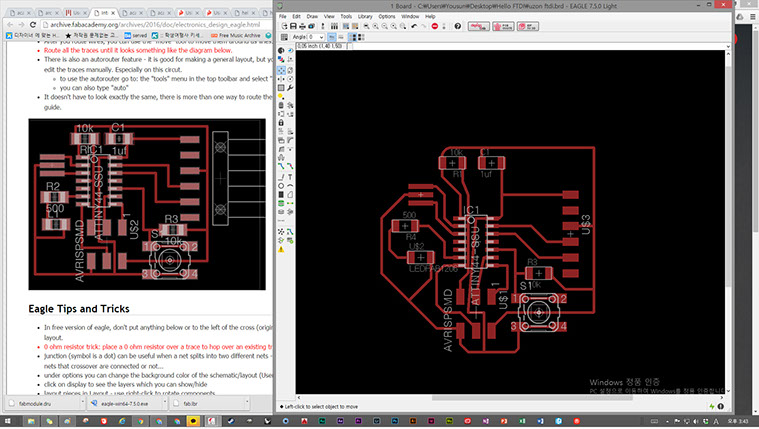This screenshot has width=759, height=429.
Task: Open options arrow for fab.lbr download
Action: (x=247, y=402)
